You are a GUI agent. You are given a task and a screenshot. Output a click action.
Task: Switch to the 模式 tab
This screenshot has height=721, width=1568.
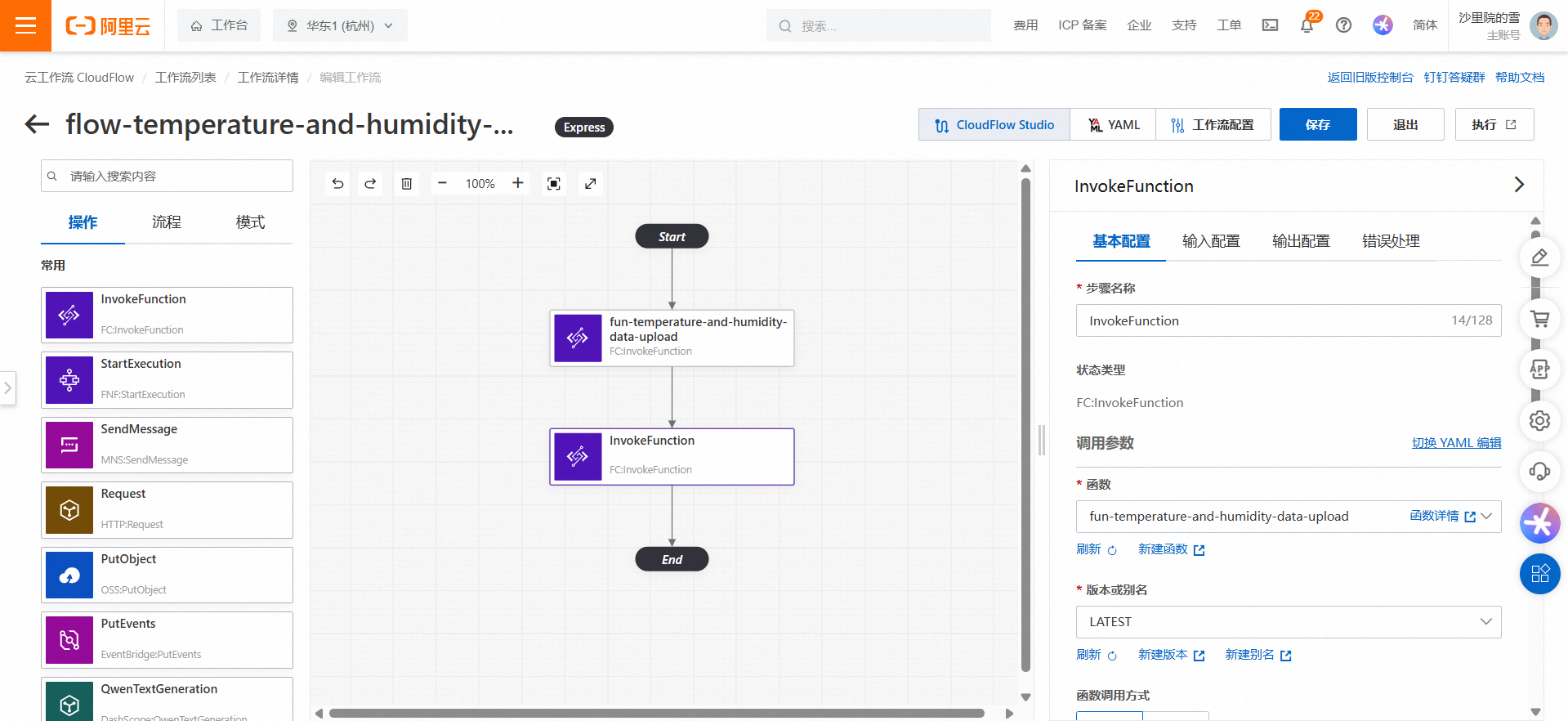point(250,222)
